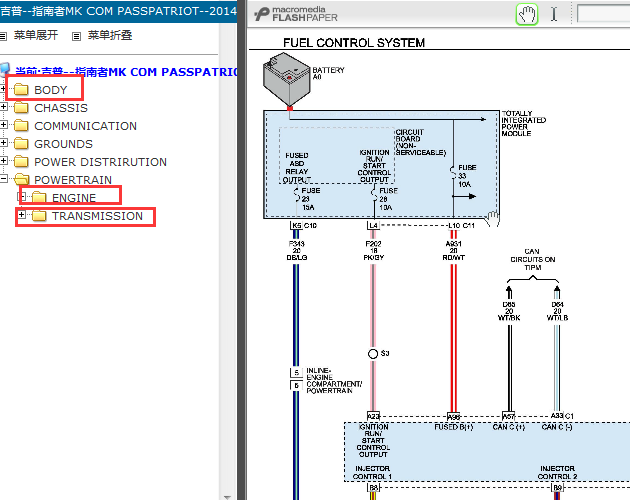The height and width of the screenshot is (500, 630).
Task: Expand the GROUNDS tree node
Action: tap(3, 143)
